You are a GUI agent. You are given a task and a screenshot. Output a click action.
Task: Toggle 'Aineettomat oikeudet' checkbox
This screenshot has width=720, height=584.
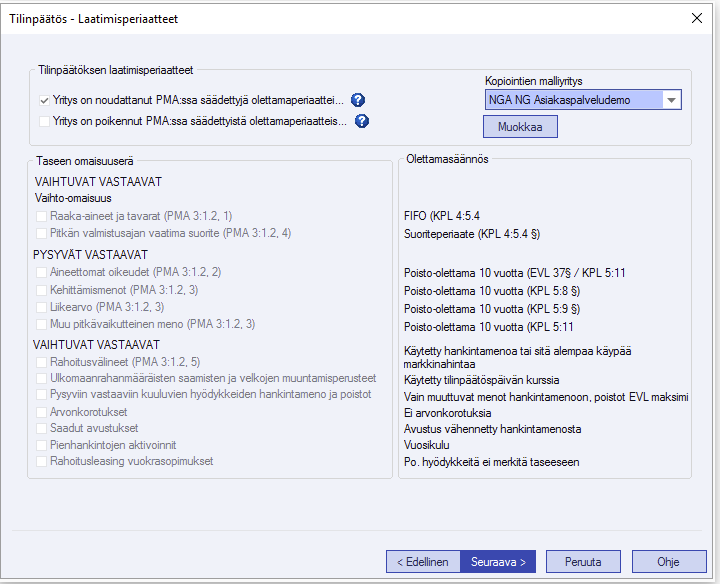(41, 272)
